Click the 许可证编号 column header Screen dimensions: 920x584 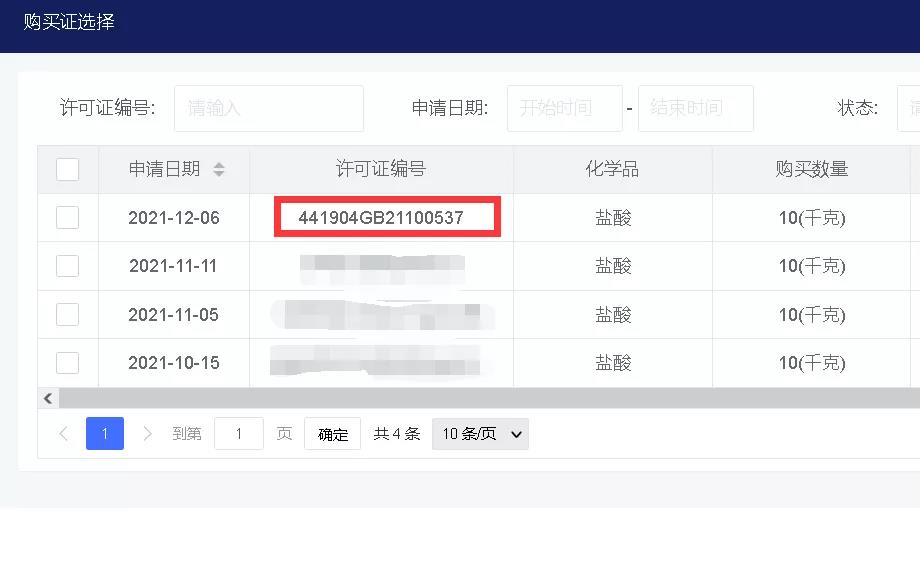click(381, 170)
